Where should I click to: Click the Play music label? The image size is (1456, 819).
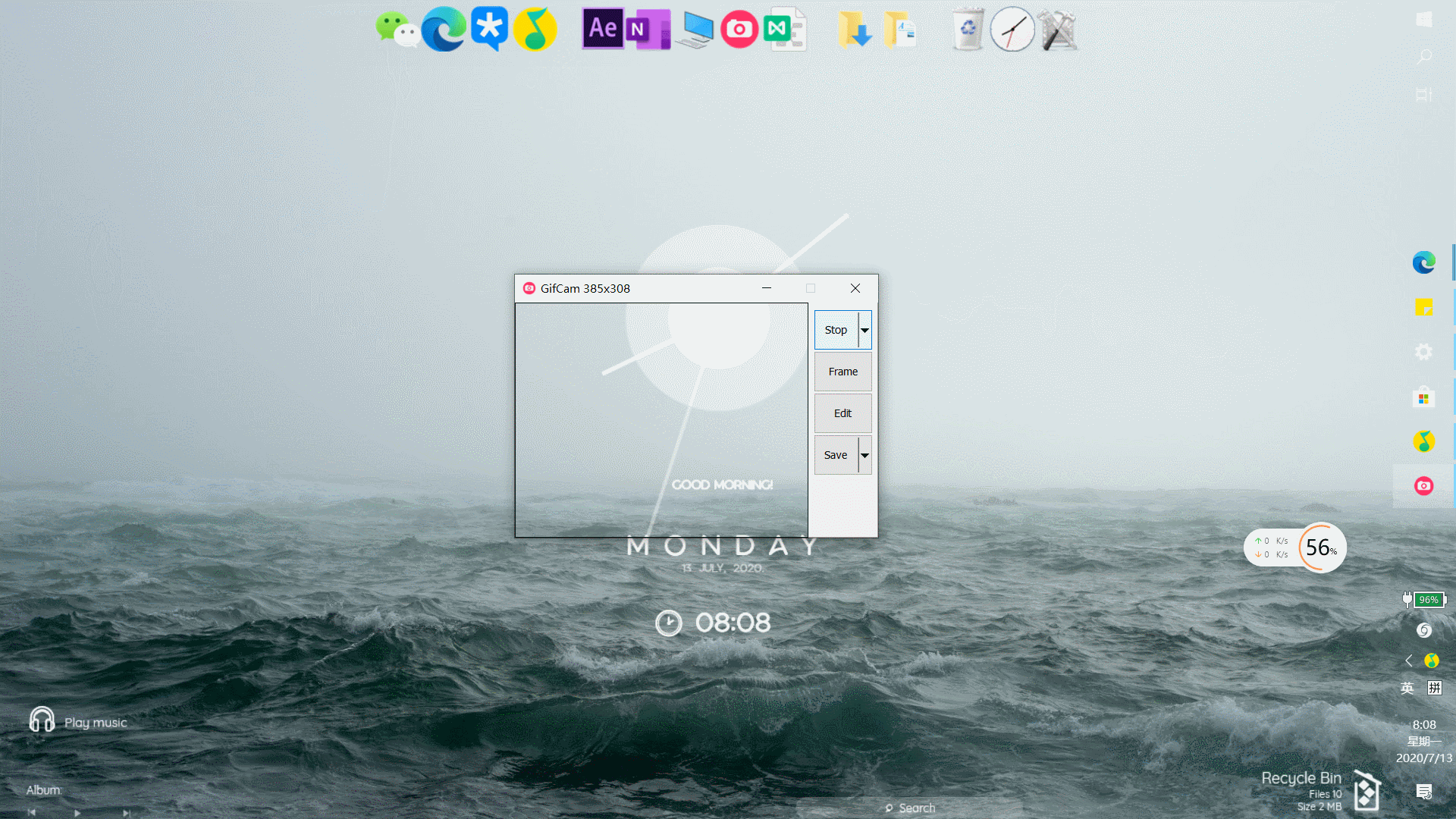pos(96,723)
